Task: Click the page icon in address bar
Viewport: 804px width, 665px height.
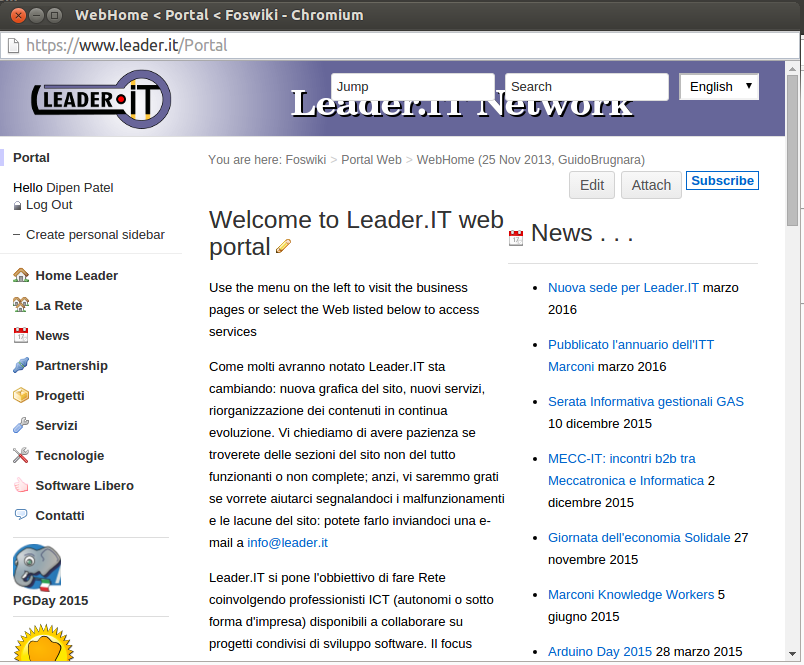Action: (13, 46)
